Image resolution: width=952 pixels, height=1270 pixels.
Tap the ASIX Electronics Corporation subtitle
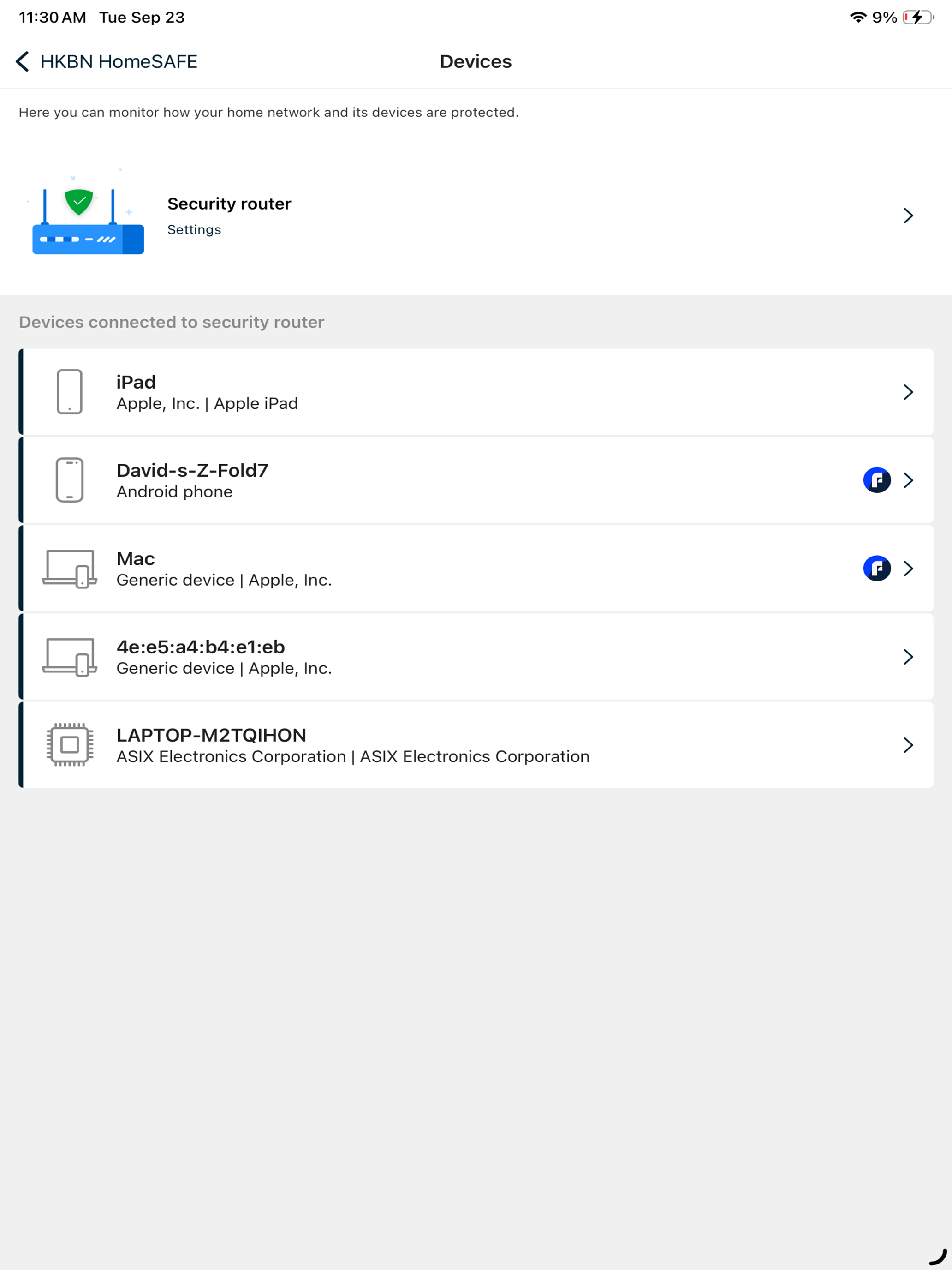tap(353, 757)
